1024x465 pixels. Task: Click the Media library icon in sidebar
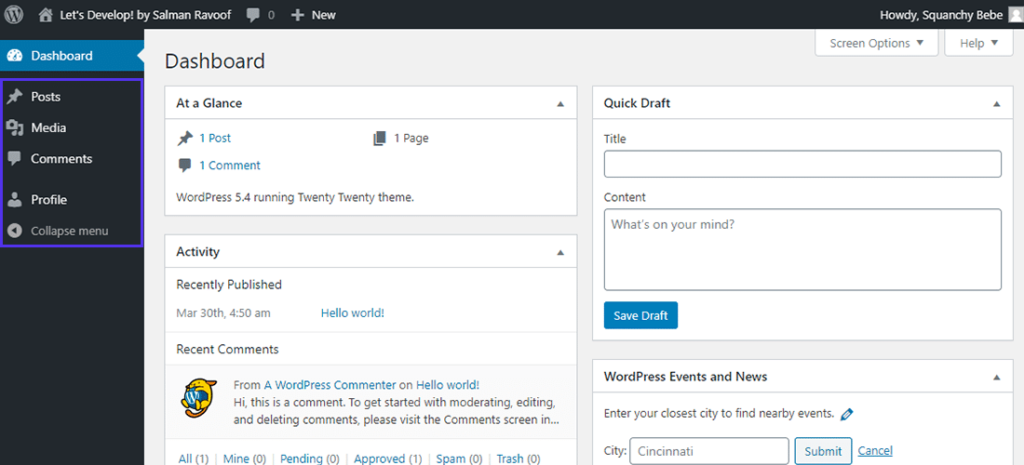tap(14, 128)
